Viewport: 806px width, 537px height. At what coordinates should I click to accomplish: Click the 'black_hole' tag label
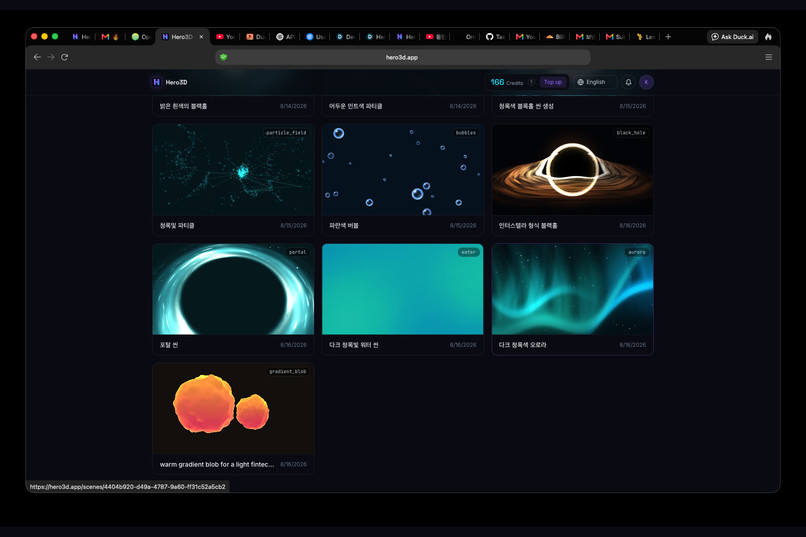coord(631,133)
